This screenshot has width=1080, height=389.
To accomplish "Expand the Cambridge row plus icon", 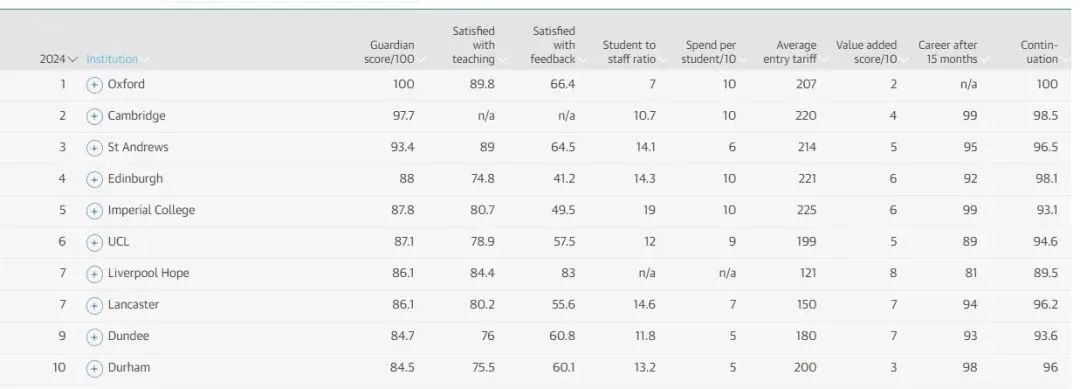I will pos(94,116).
